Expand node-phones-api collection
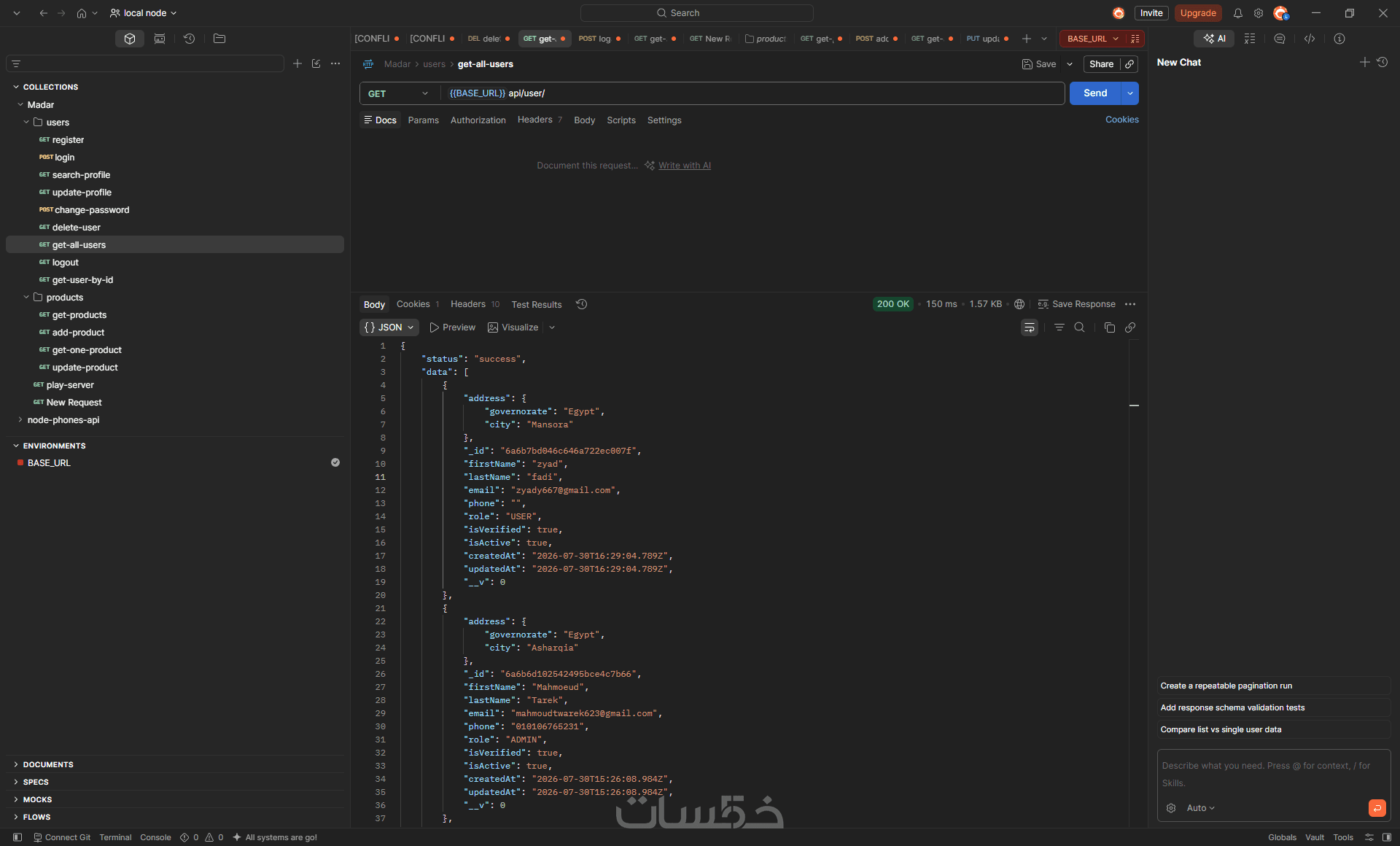Viewport: 1400px width, 846px height. [20, 420]
